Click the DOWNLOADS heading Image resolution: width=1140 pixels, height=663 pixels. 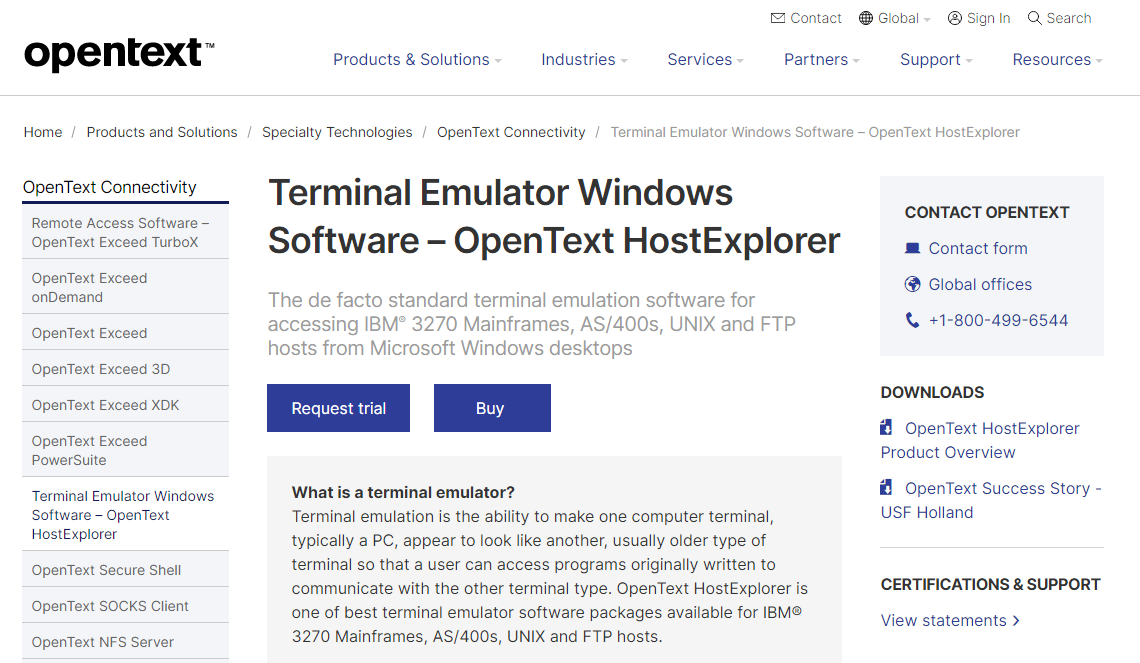932,393
